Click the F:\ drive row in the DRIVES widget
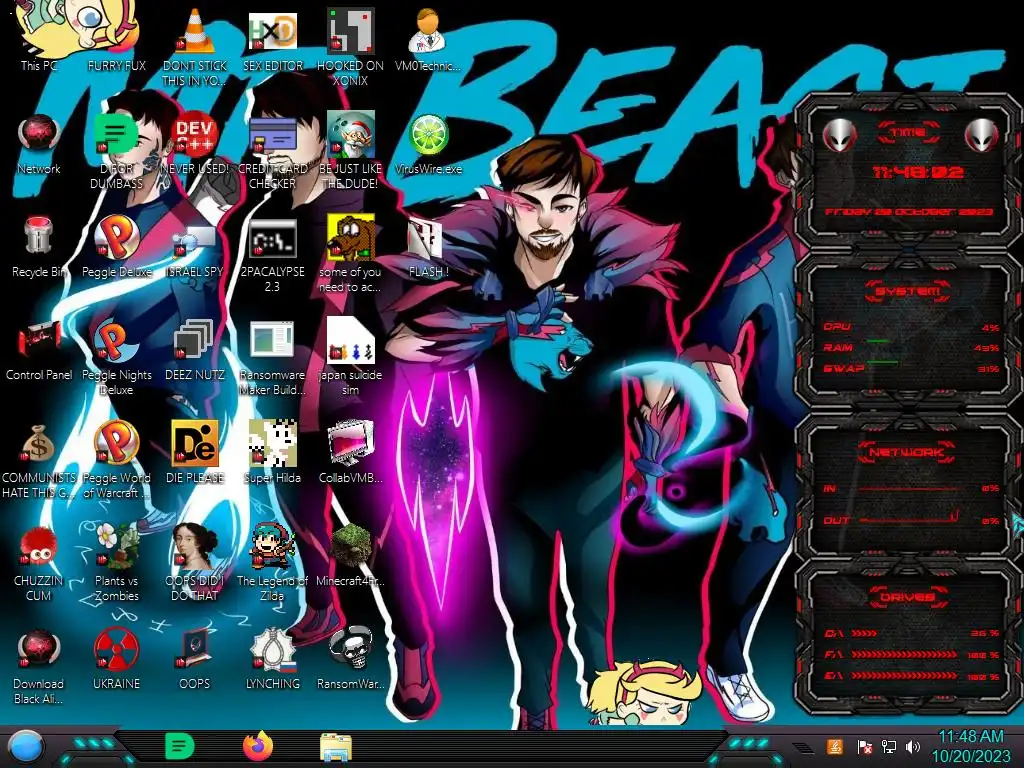 click(912, 654)
